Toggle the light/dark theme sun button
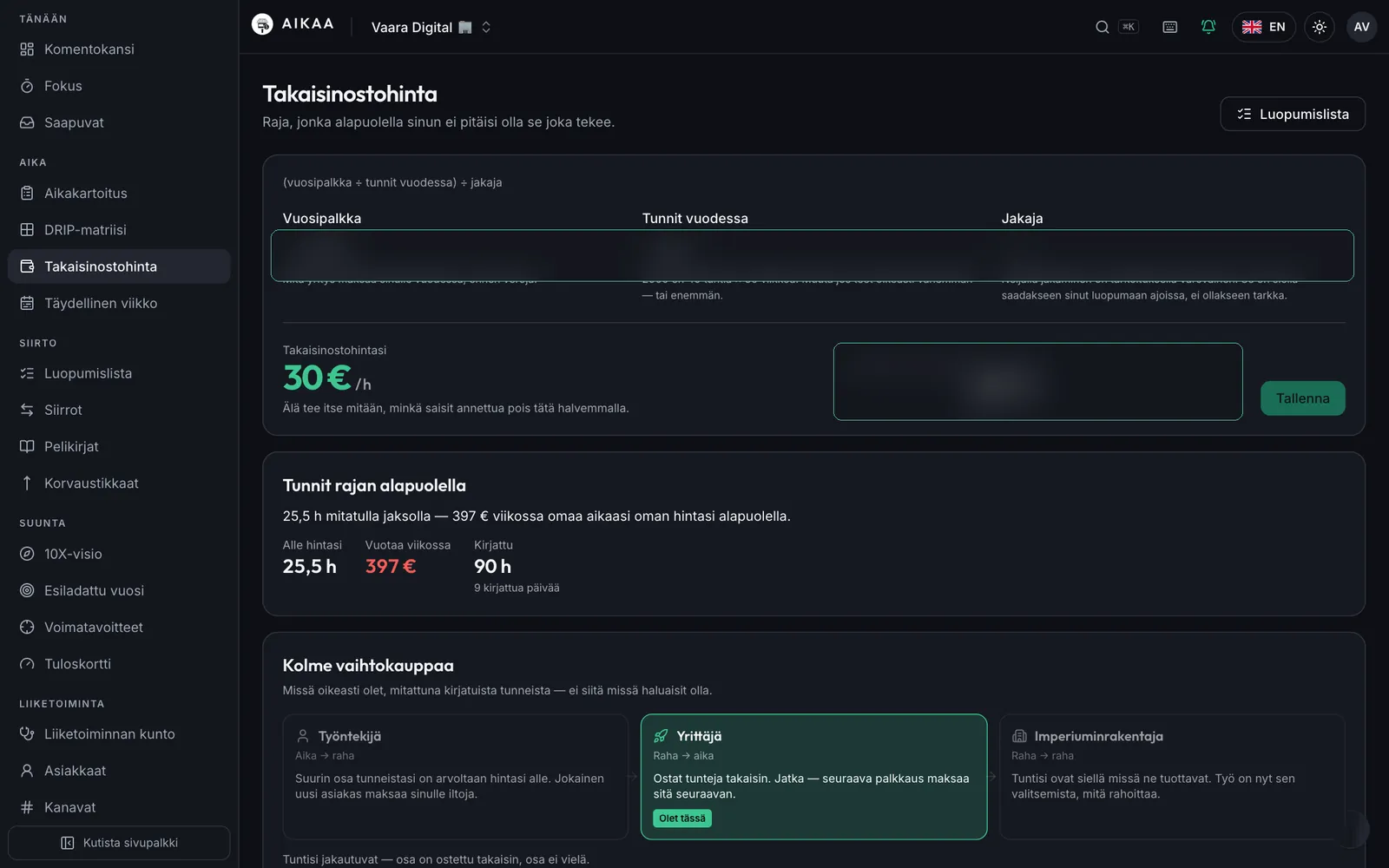 [1320, 27]
